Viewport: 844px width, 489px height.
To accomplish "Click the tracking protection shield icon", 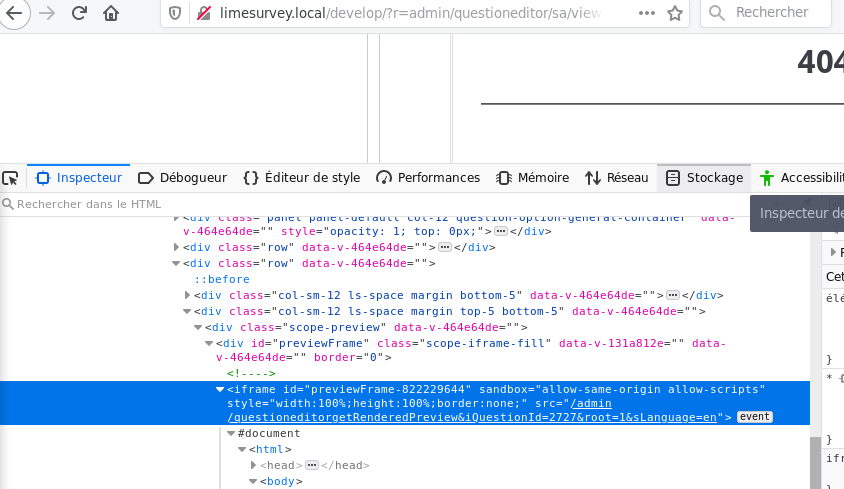I will (x=175, y=13).
